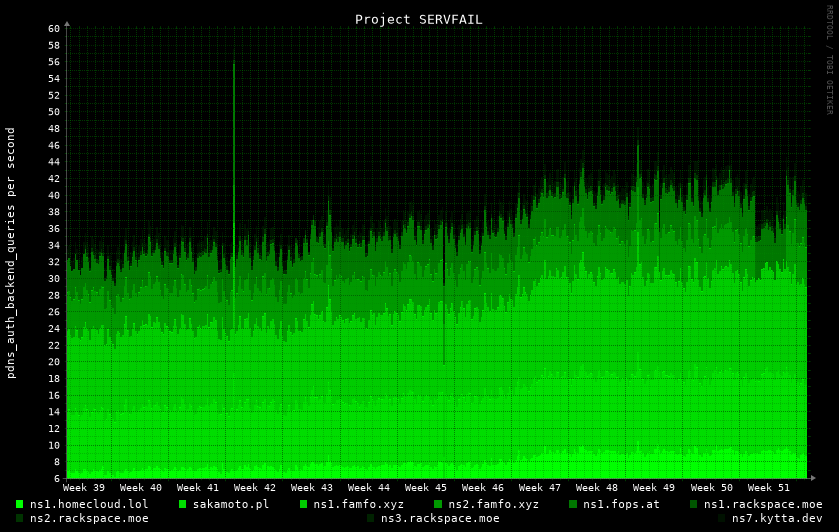The width and height of the screenshot is (839, 532).
Task: Click the Project SERVFAIL chart title
Action: (418, 19)
